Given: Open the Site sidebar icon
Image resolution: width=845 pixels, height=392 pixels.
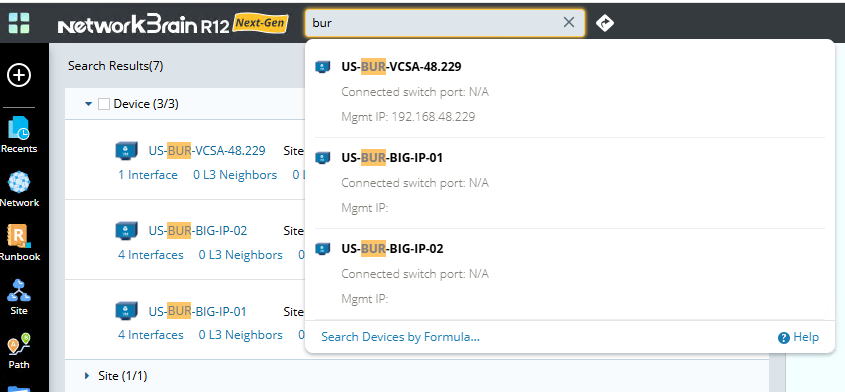Looking at the screenshot, I should (x=19, y=297).
